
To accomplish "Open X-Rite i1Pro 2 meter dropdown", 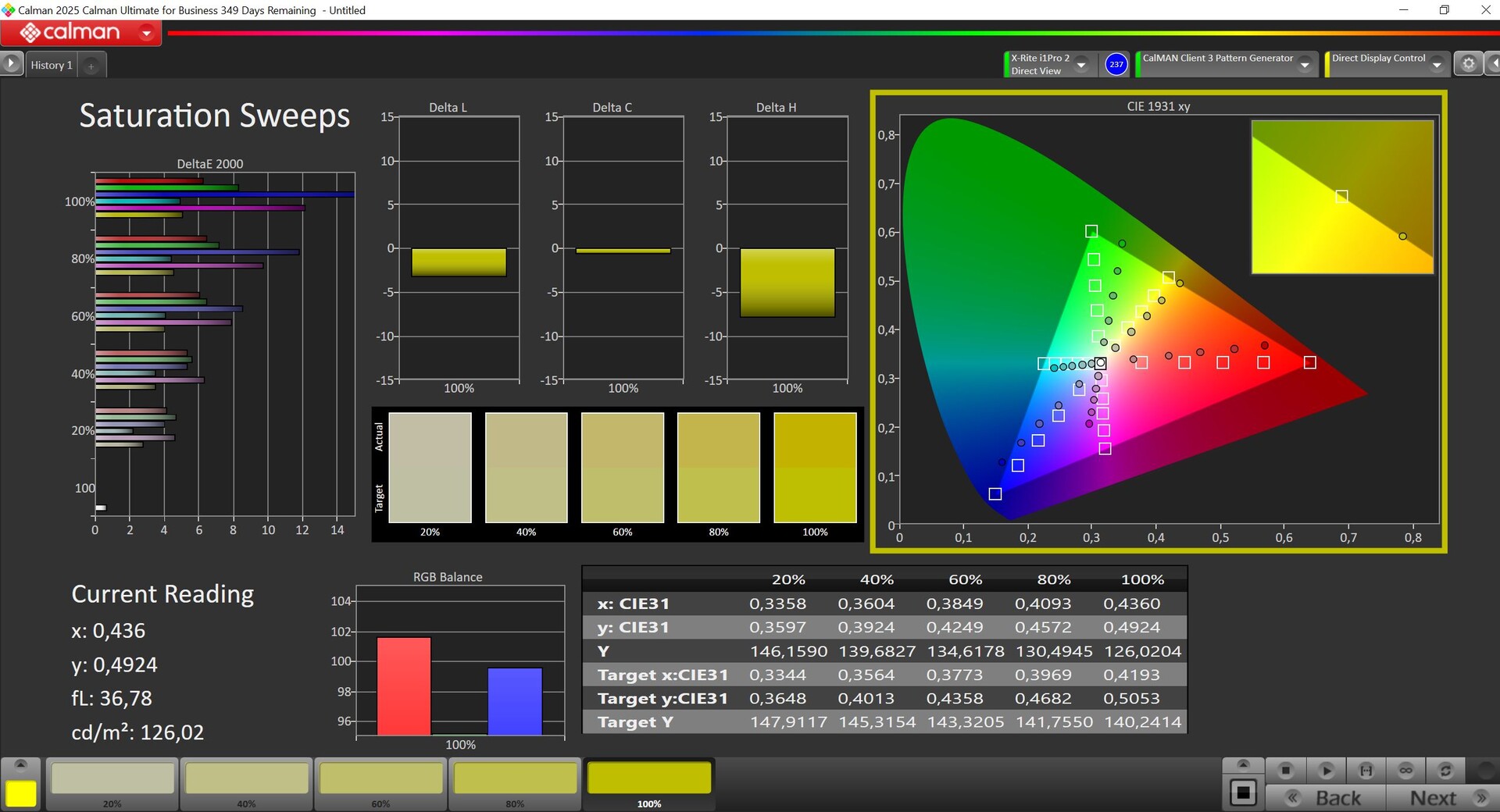I will coord(1081,65).
